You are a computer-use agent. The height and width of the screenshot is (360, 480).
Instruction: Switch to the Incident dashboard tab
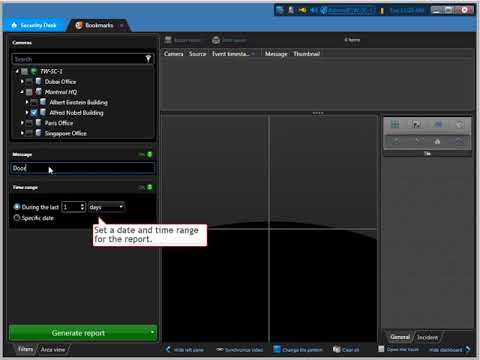coord(428,337)
